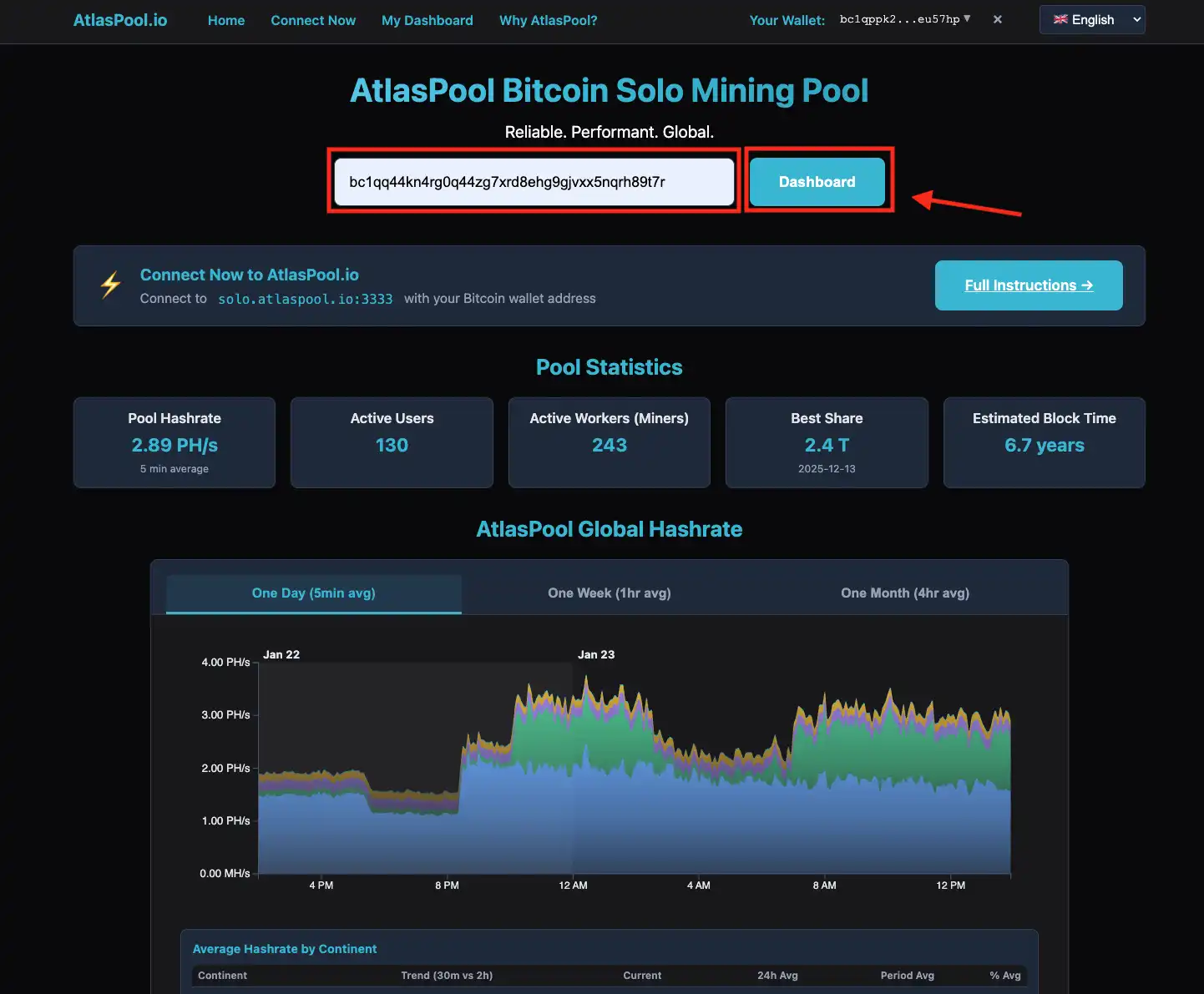The height and width of the screenshot is (994, 1204).
Task: Click the solo.atlaspool.io:3333 server address
Action: coord(306,299)
